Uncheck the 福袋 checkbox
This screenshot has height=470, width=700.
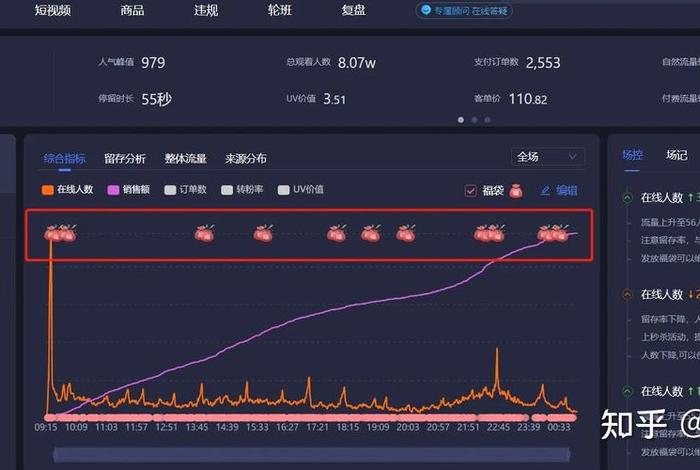tap(471, 191)
